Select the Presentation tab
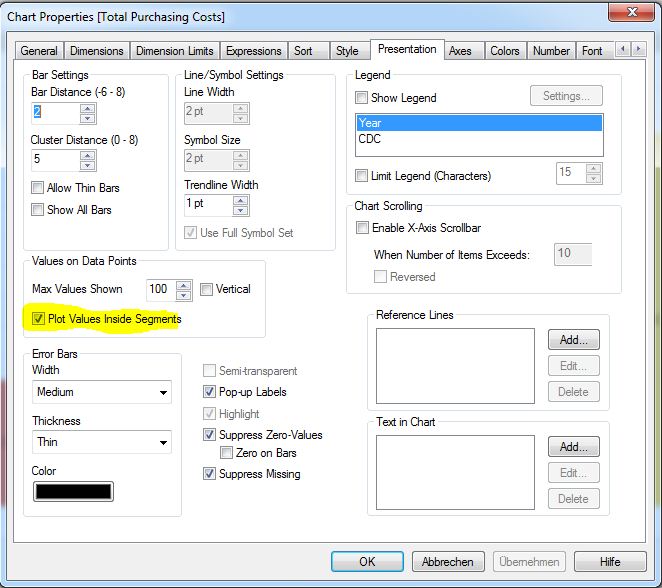 (x=407, y=49)
